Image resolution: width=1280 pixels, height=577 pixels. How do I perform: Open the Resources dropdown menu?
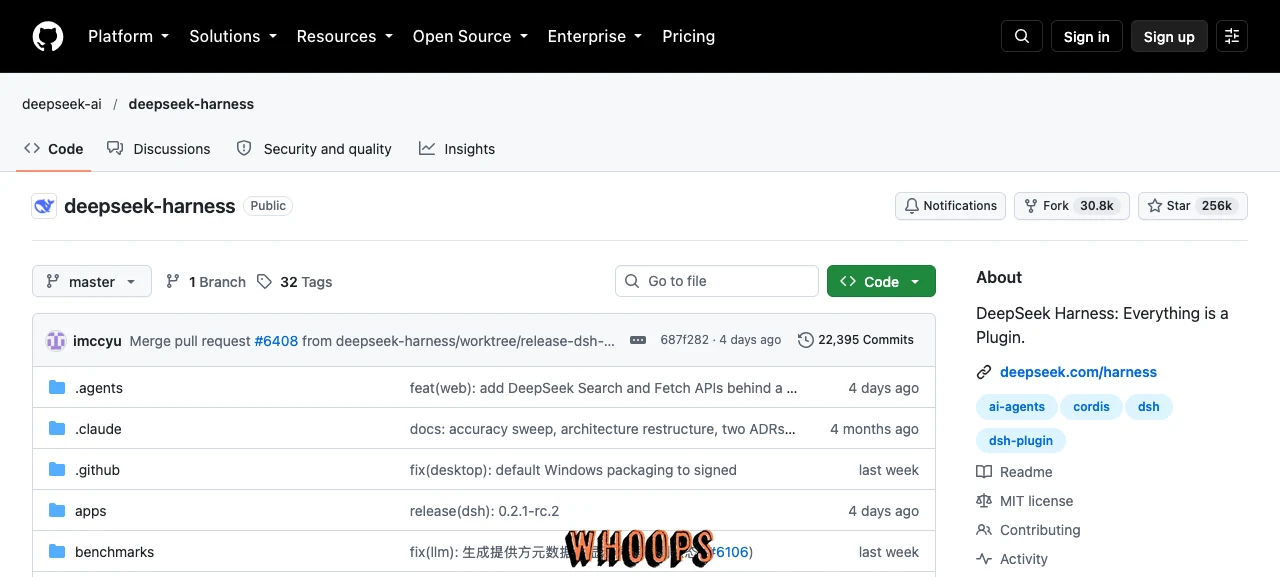[x=344, y=36]
